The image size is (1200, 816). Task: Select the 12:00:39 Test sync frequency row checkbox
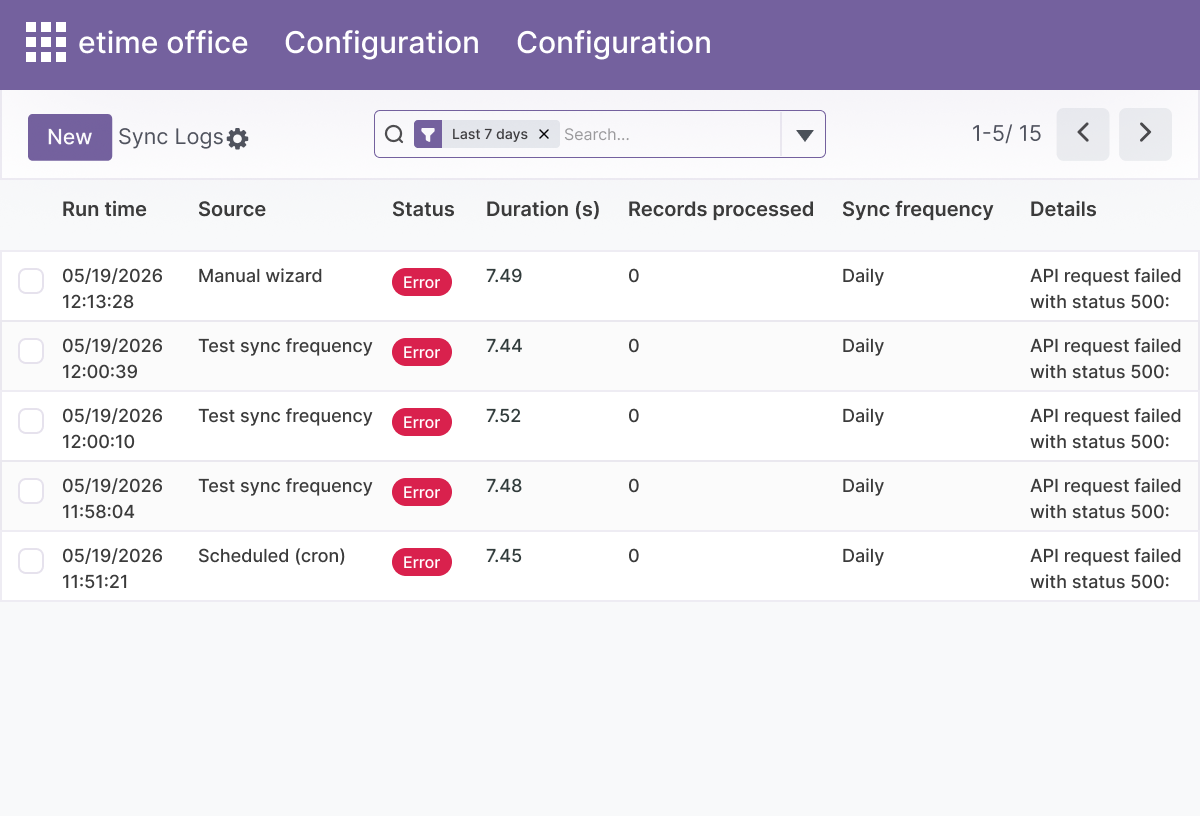(31, 352)
